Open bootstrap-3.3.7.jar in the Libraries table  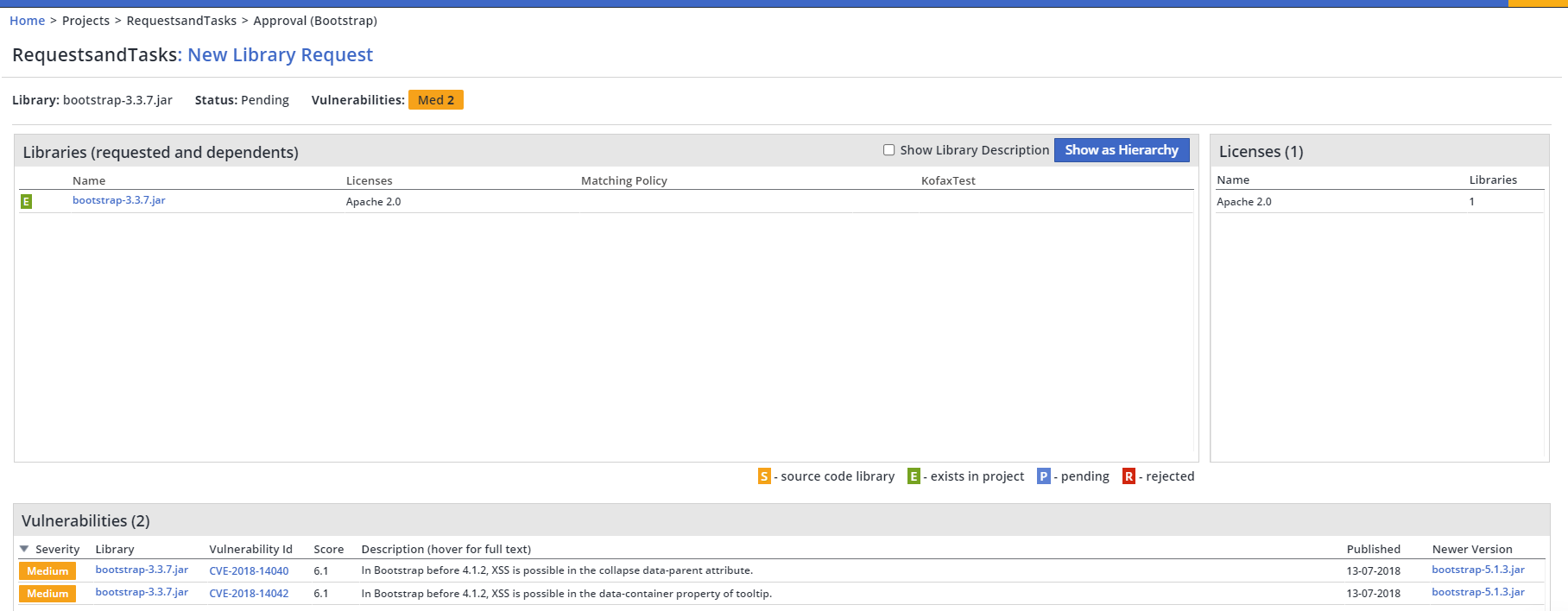[119, 200]
